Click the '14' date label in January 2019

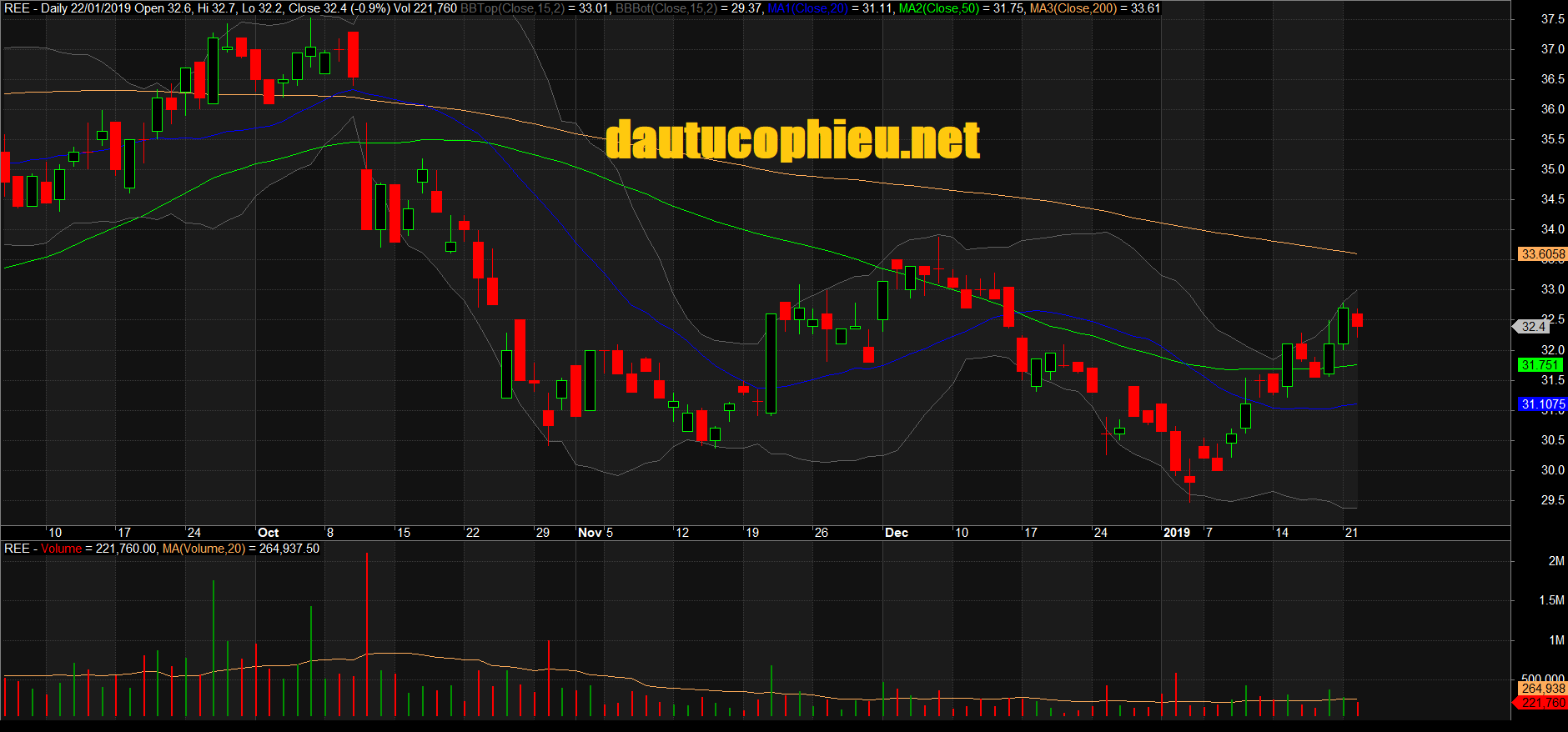click(1282, 533)
